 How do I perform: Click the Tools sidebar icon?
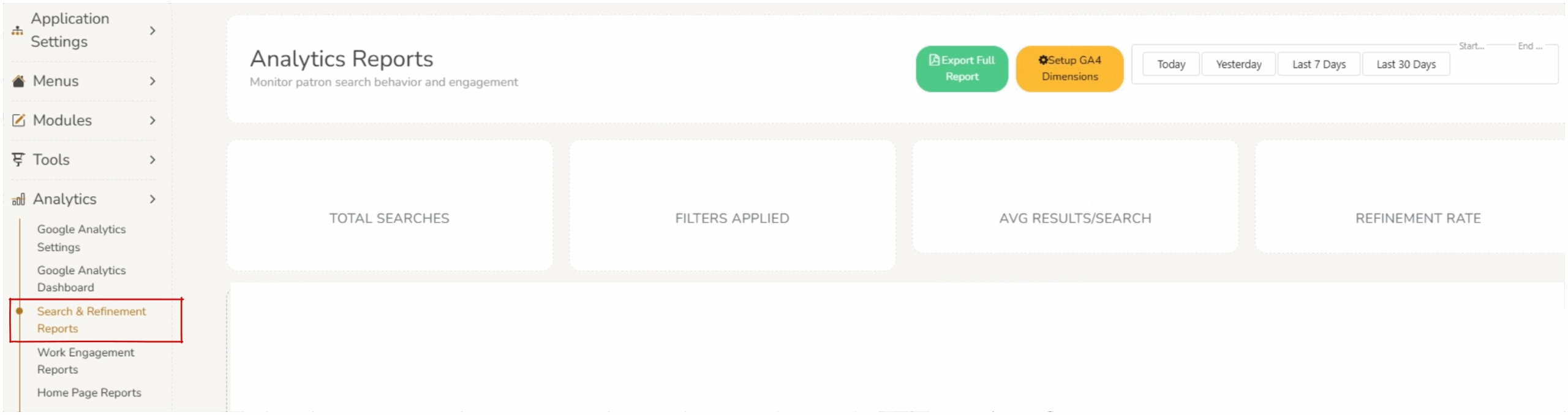pos(18,159)
